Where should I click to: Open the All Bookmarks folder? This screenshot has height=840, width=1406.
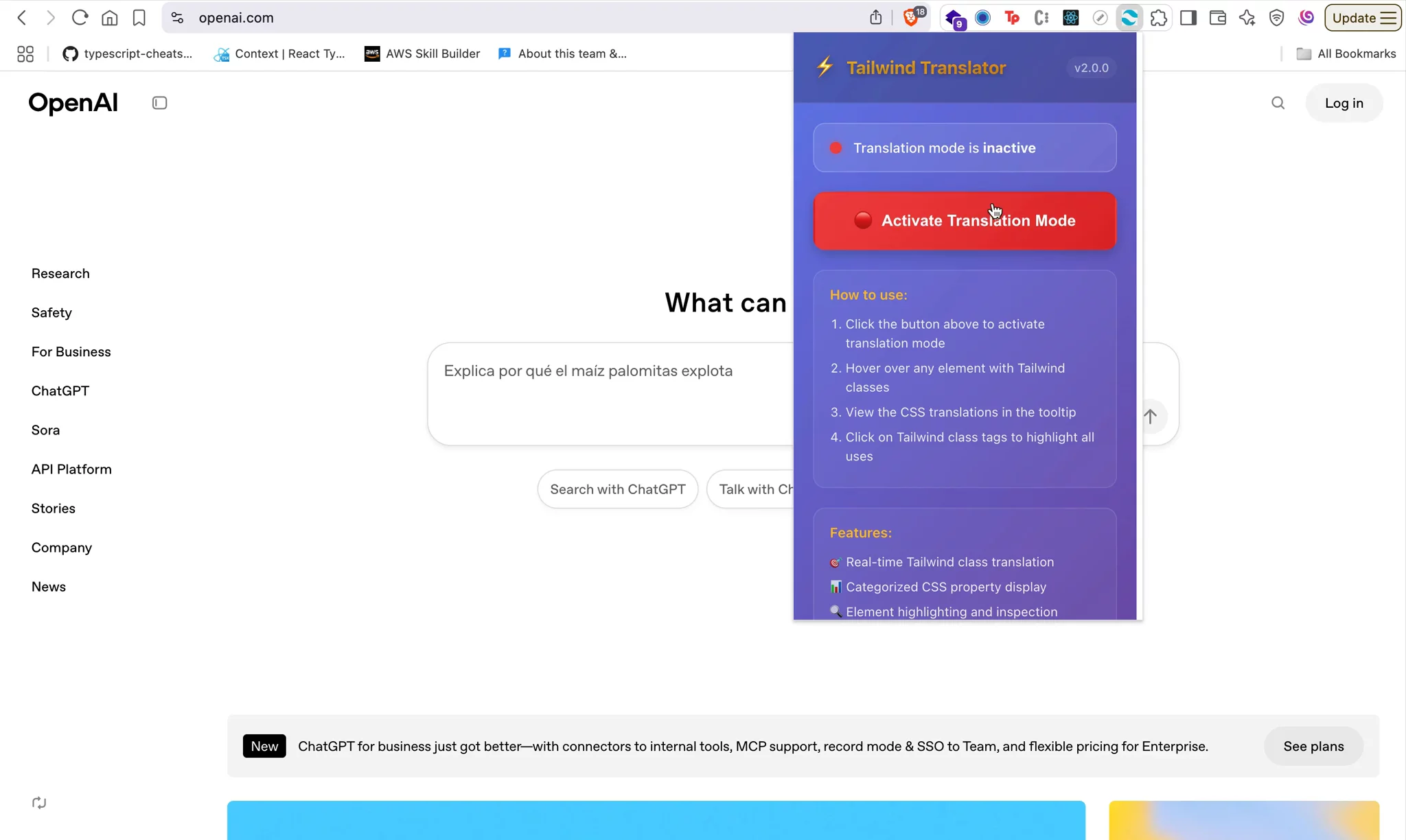1346,54
